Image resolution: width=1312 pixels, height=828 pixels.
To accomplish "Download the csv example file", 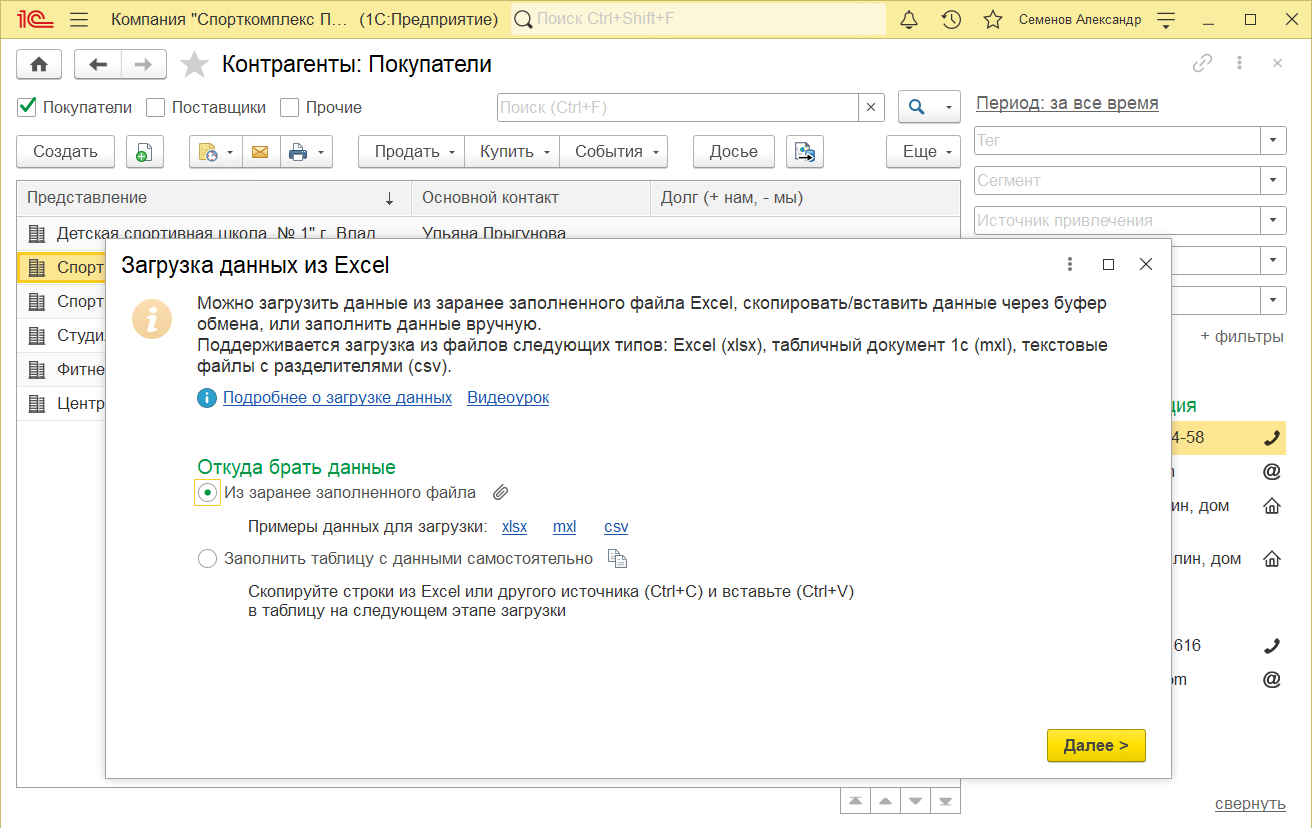I will coord(616,526).
